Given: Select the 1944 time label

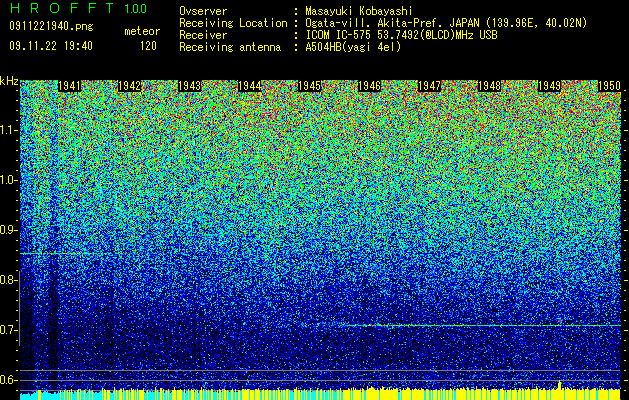Looking at the screenshot, I should tap(250, 86).
